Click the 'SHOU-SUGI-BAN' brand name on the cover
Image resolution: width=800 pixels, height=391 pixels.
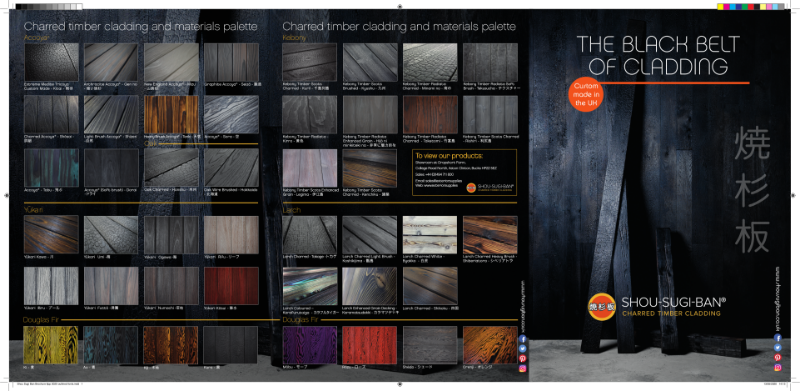coord(673,302)
